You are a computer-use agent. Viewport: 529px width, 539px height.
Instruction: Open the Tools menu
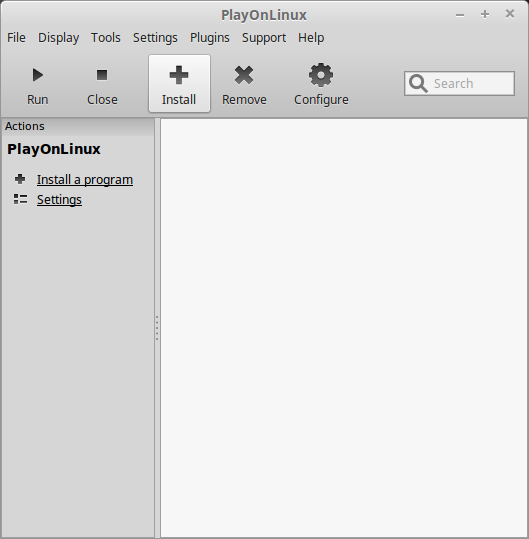[106, 37]
